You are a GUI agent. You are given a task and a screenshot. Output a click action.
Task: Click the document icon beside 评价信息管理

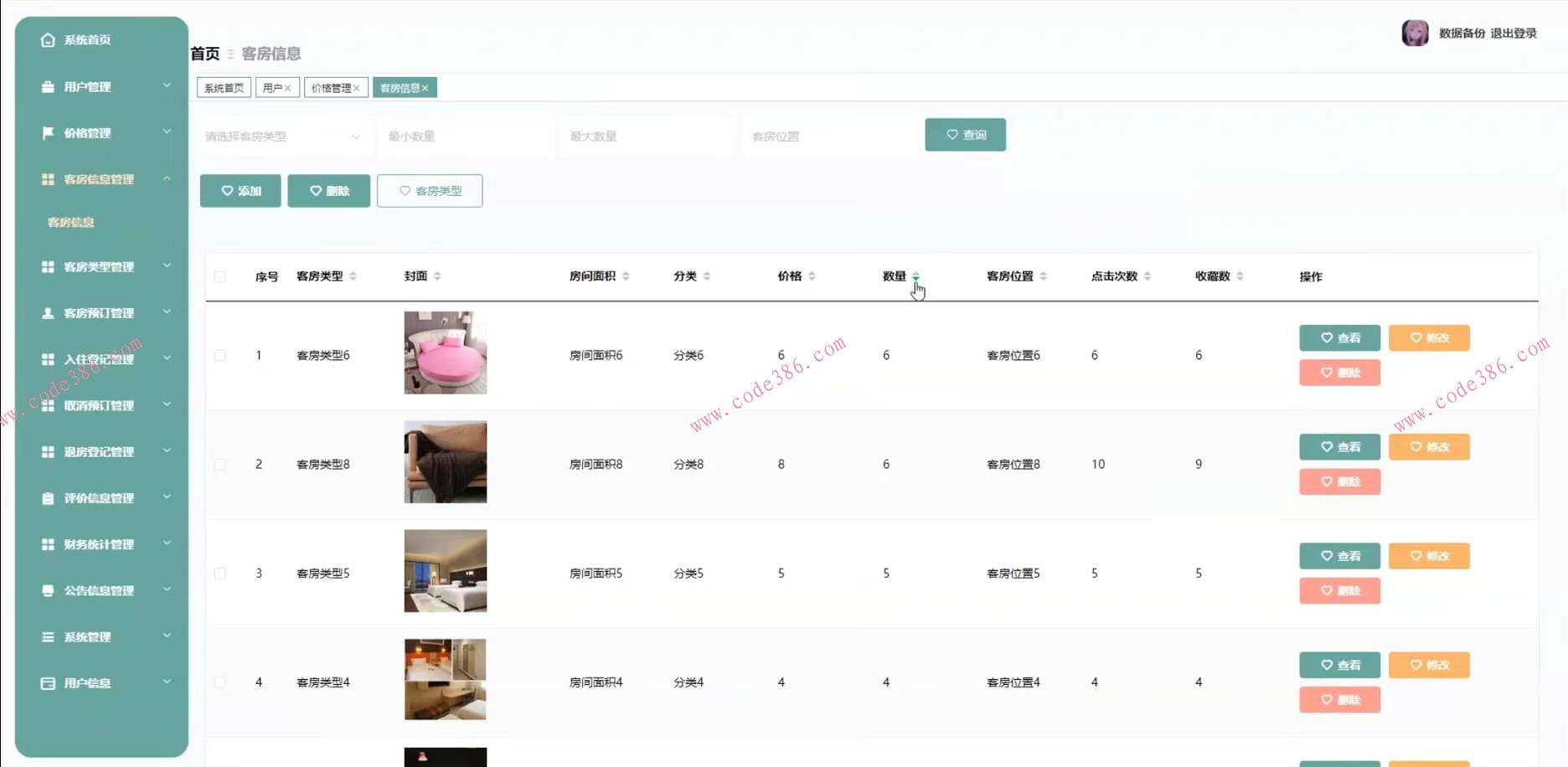(x=48, y=497)
